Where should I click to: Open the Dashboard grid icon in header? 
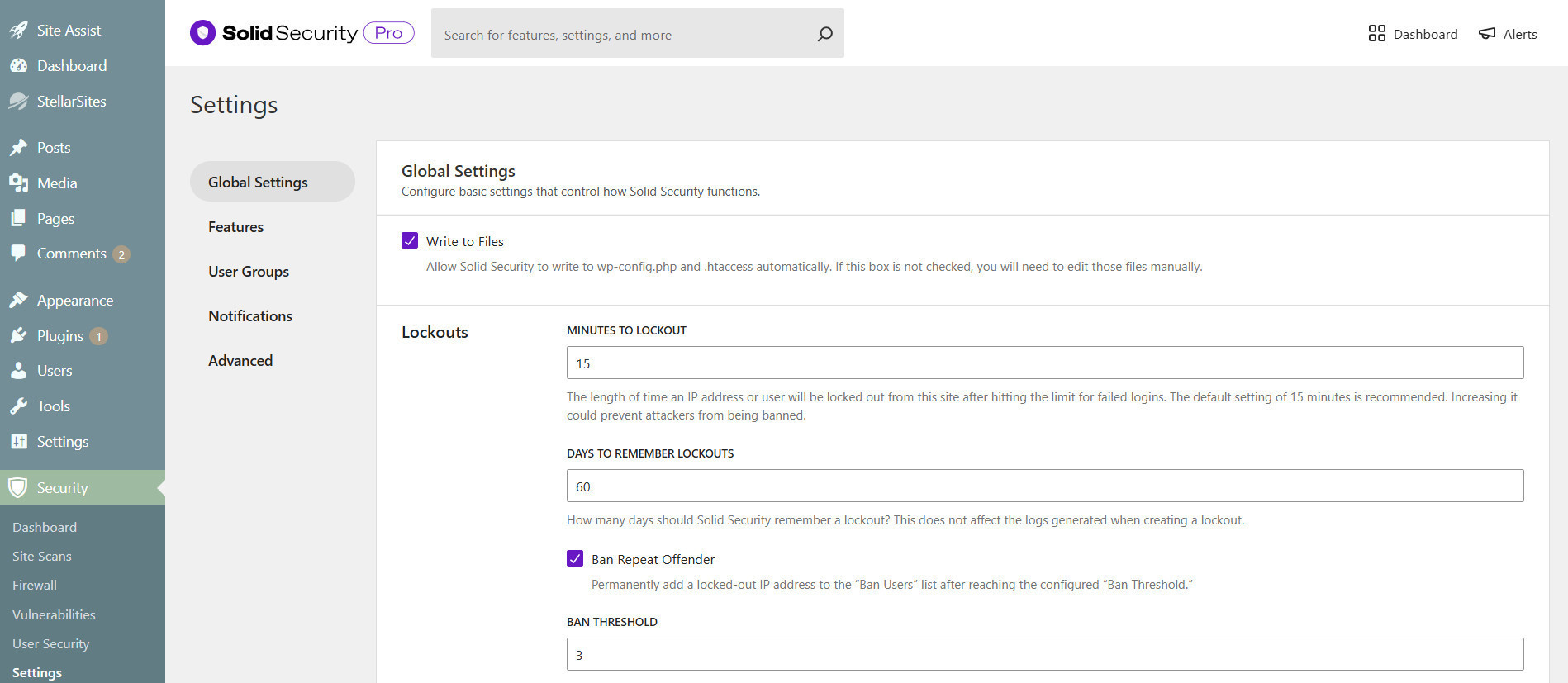(1376, 33)
